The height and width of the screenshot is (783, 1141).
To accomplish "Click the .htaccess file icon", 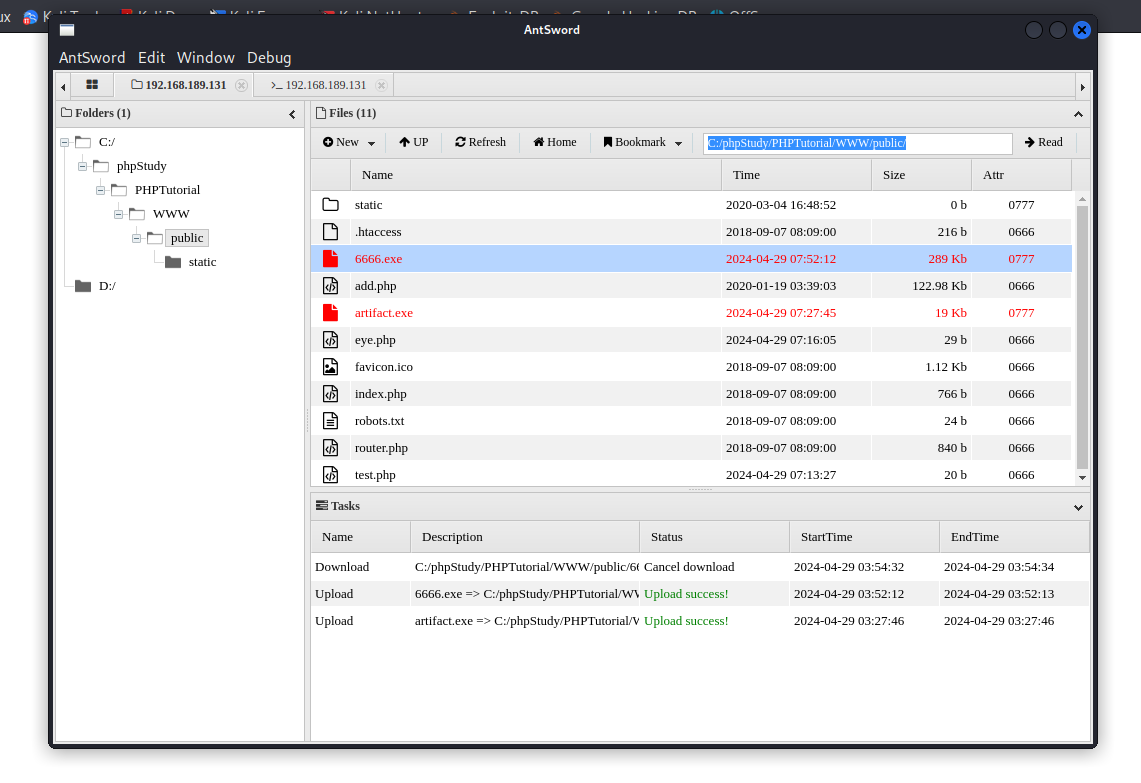I will point(330,231).
